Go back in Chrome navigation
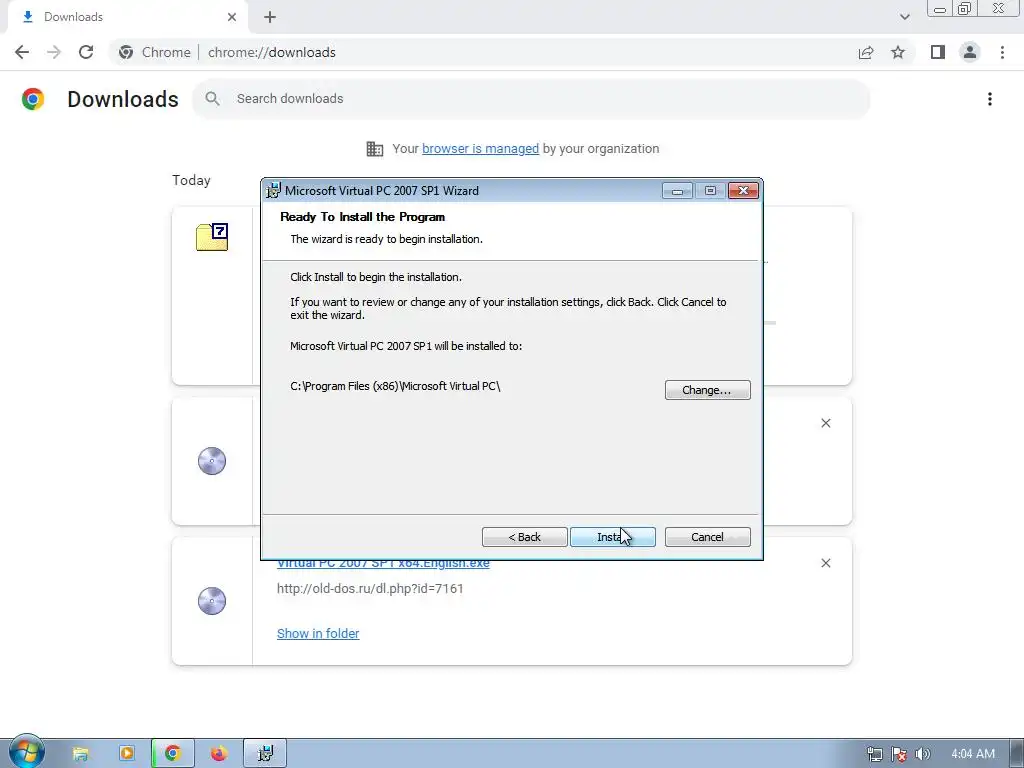The height and width of the screenshot is (768, 1024). 22,52
